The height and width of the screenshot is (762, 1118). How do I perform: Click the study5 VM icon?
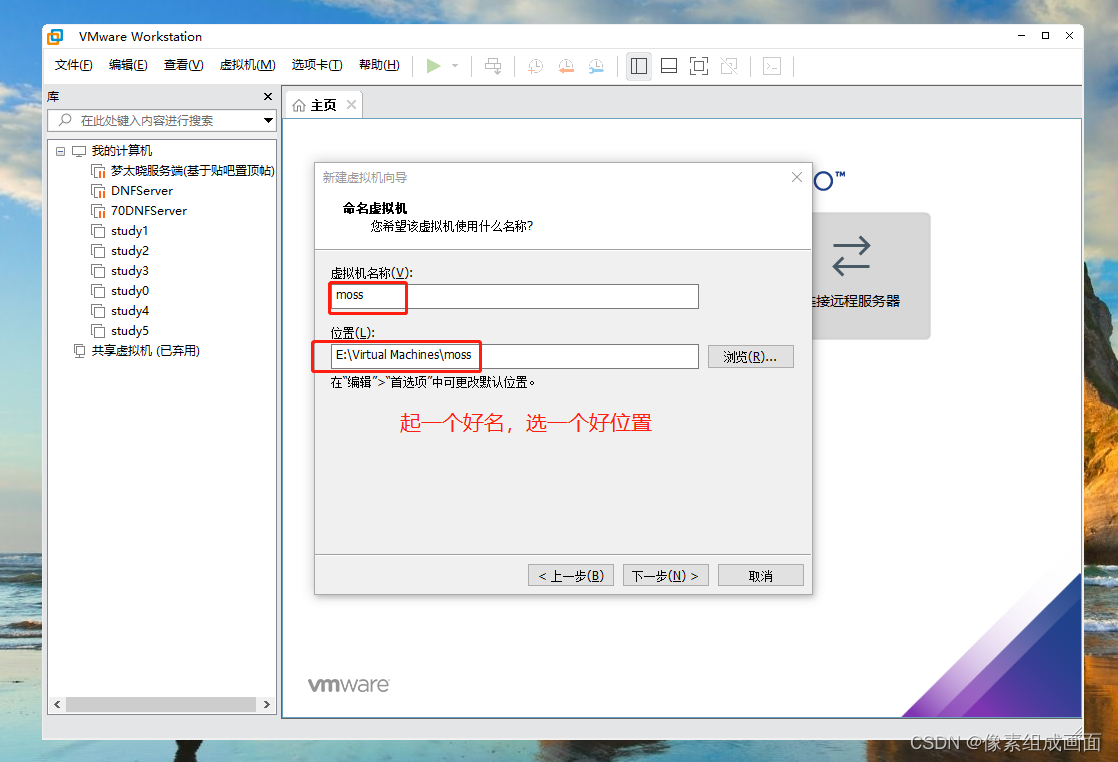pos(98,331)
